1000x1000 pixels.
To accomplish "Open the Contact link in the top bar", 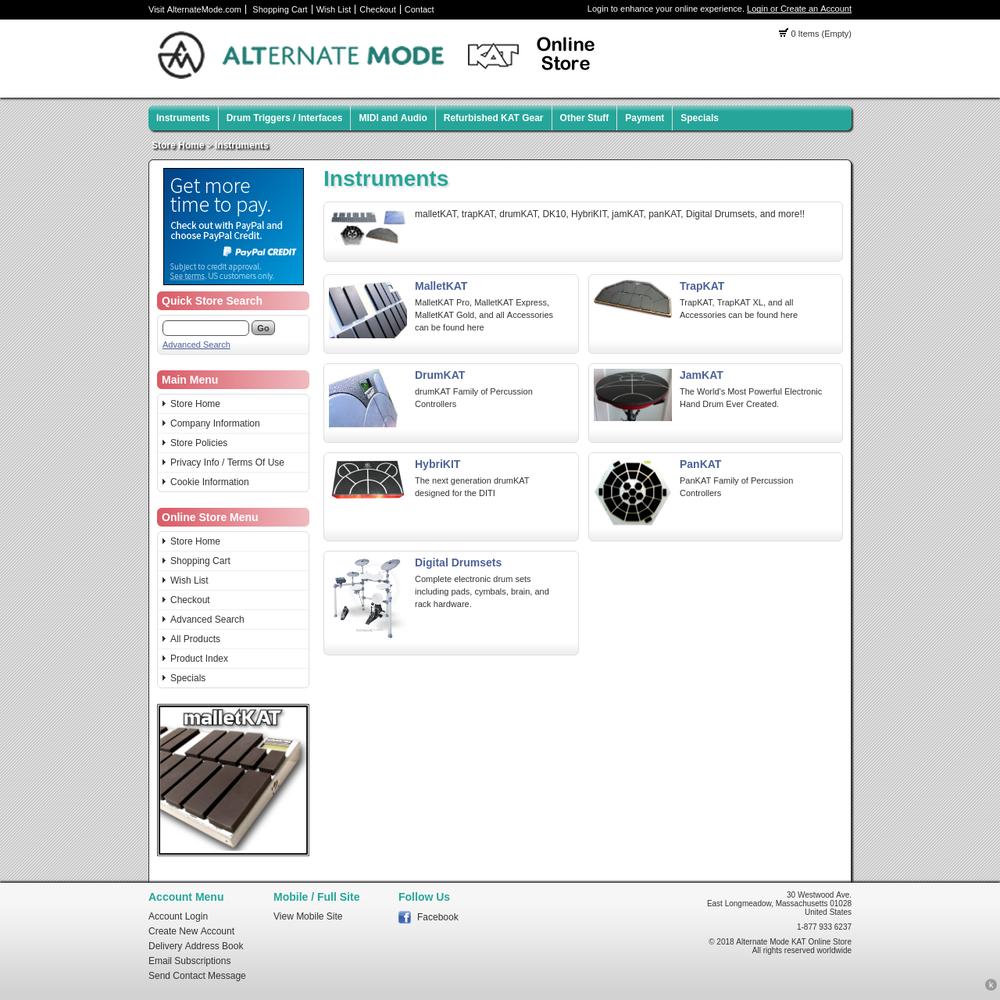I will pyautogui.click(x=419, y=10).
